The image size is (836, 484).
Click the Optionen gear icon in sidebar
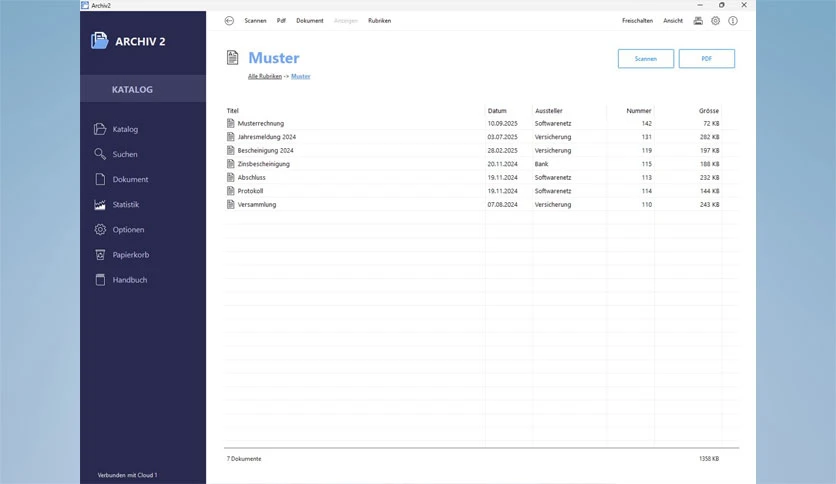[x=100, y=229]
